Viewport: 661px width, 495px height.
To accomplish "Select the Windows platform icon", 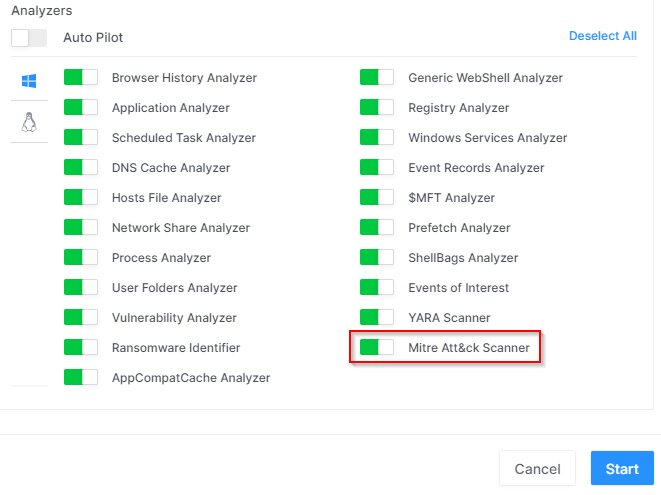I will (29, 81).
